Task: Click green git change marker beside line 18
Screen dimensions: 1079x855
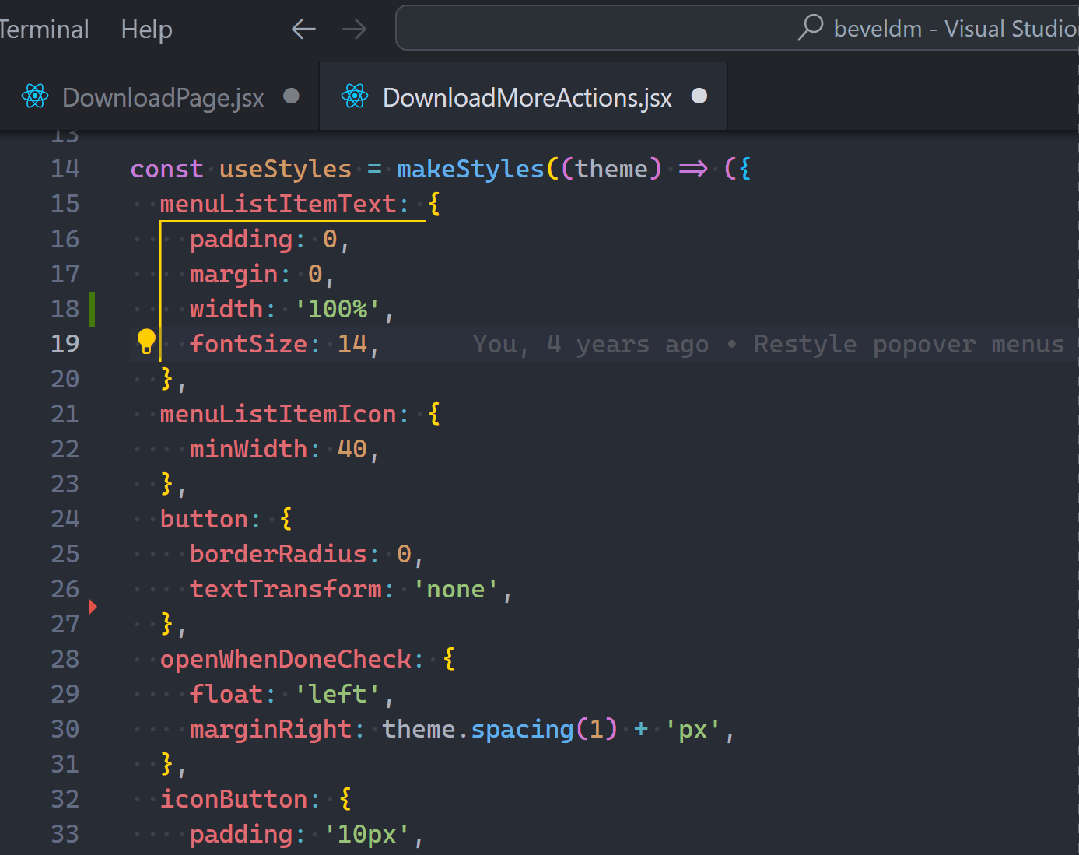Action: 92,309
